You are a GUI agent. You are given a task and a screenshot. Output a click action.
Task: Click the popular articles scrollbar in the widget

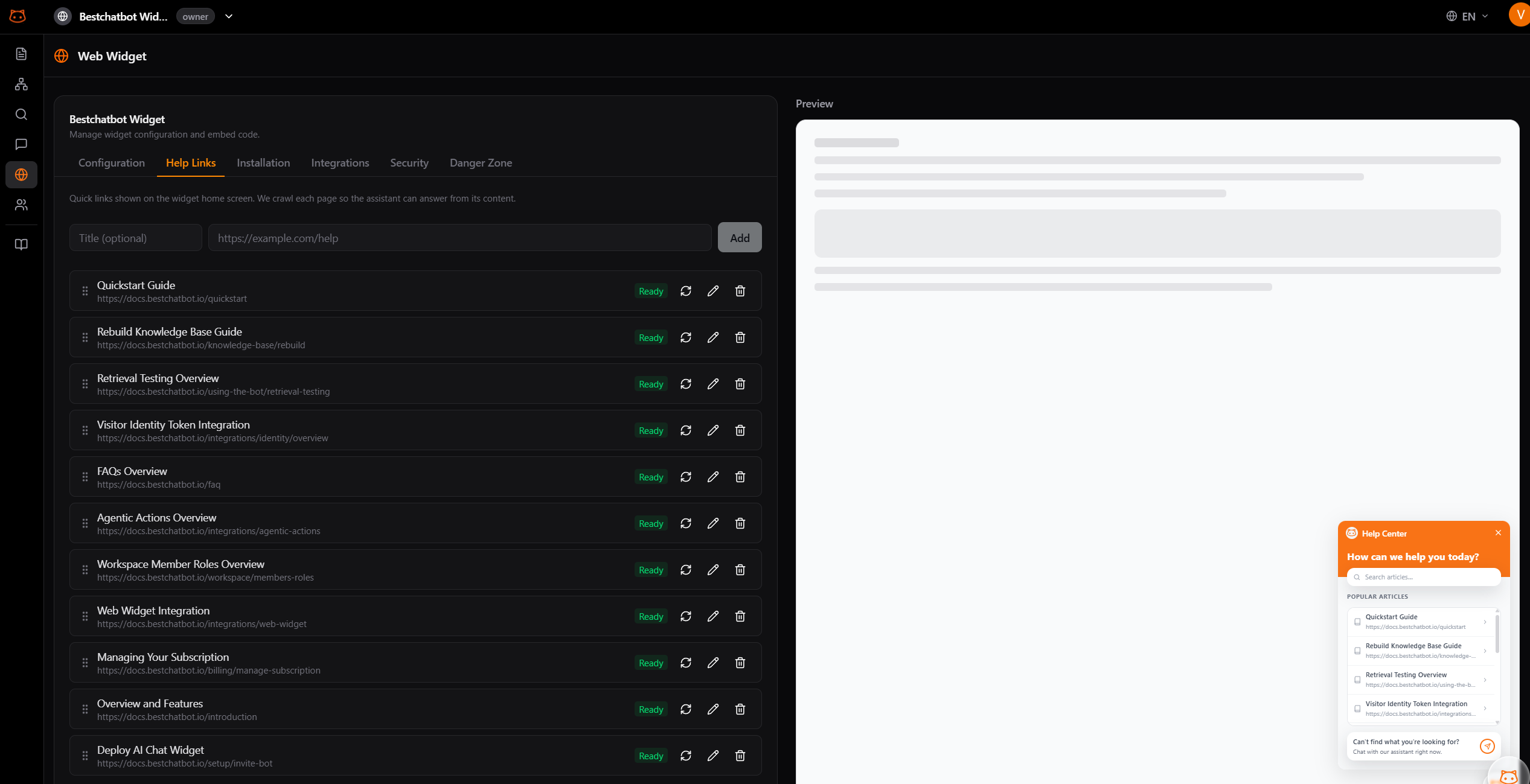[x=1497, y=633]
